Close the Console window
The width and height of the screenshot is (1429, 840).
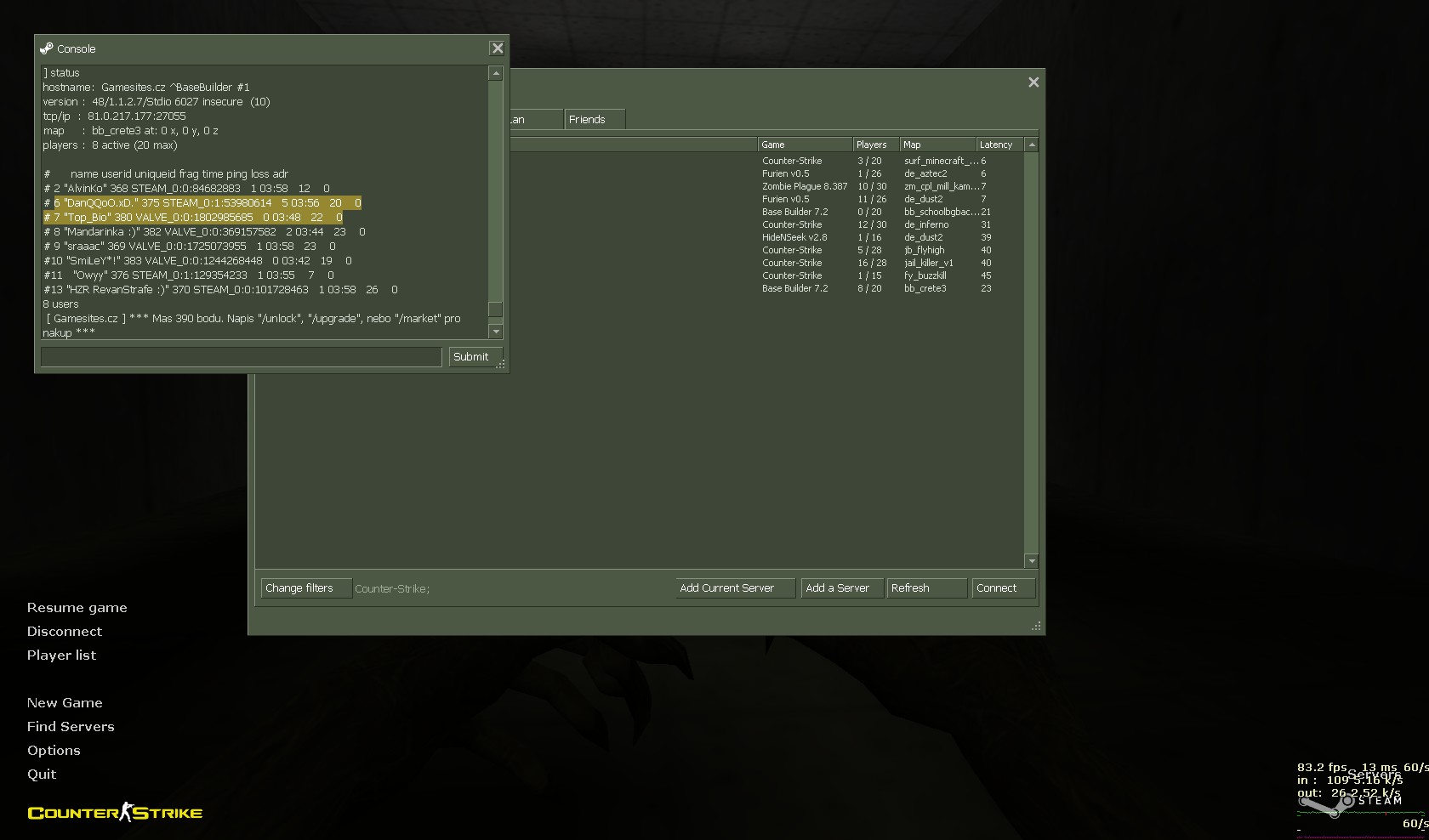[498, 48]
